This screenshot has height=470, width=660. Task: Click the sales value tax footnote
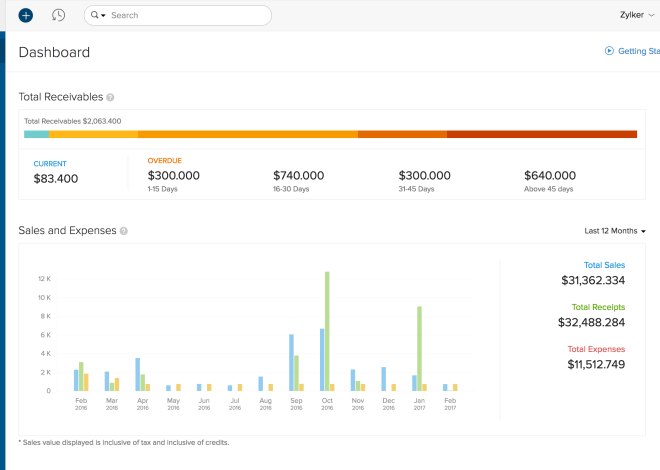[124, 443]
